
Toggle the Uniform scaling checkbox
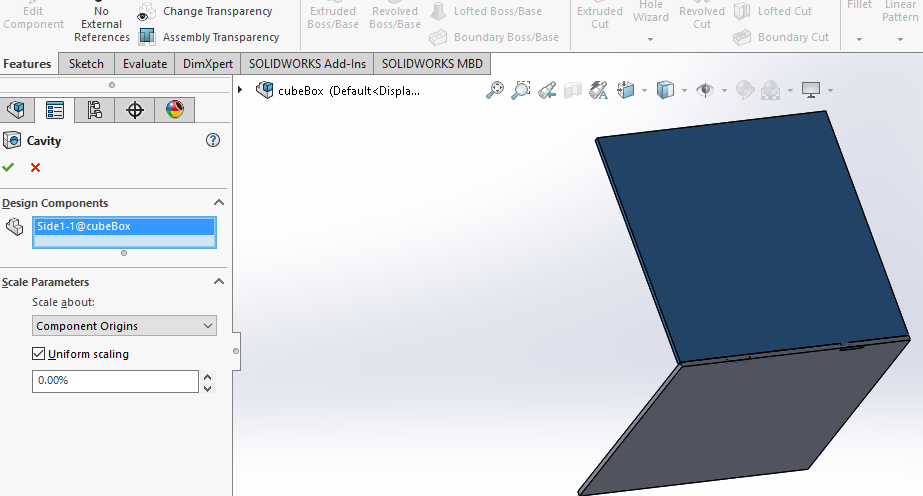(x=38, y=354)
